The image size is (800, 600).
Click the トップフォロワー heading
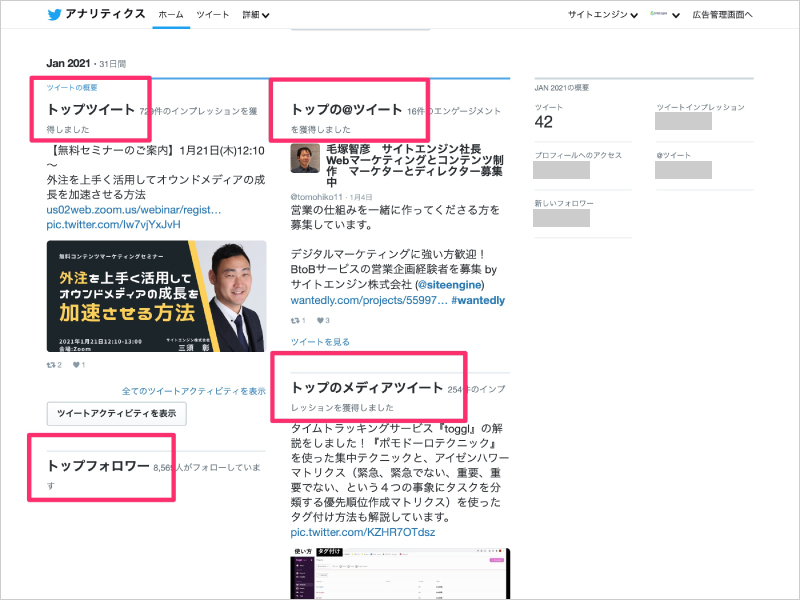(98, 466)
